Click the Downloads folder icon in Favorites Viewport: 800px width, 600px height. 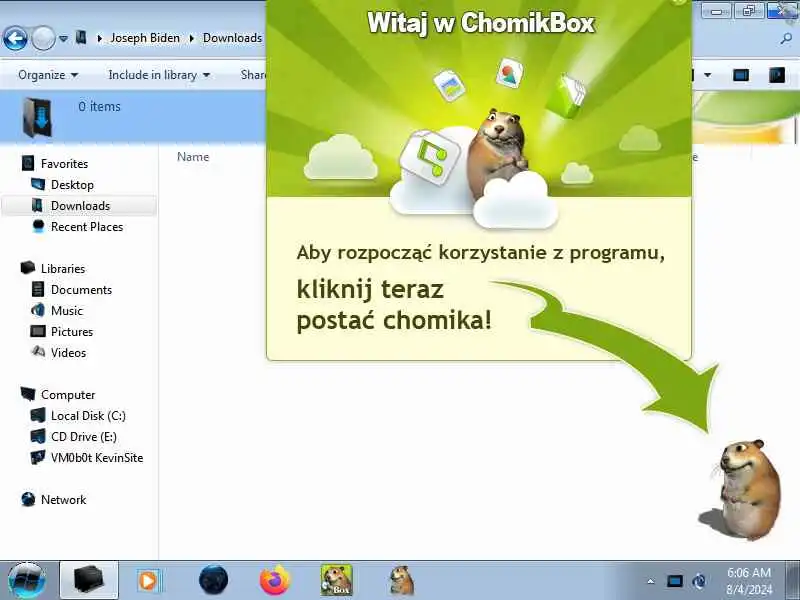tap(37, 205)
